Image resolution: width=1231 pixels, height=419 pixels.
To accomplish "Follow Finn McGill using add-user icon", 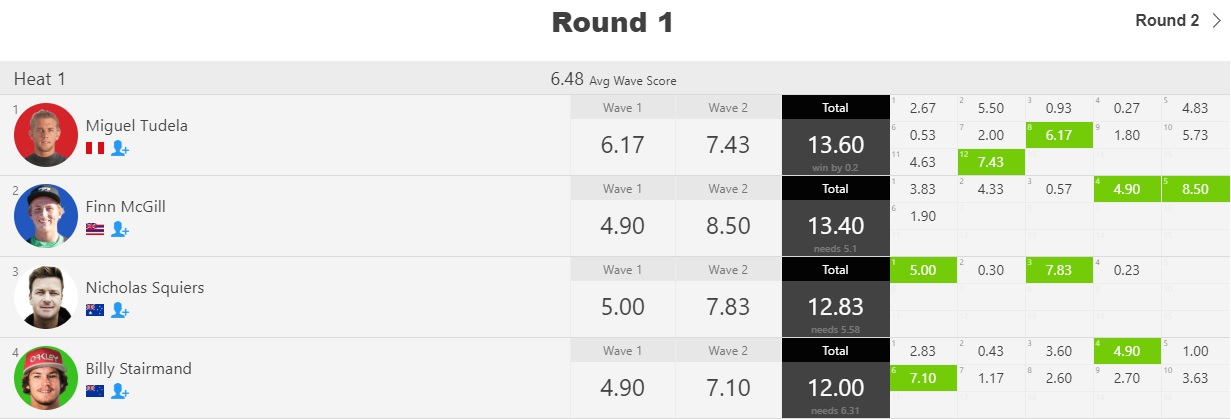I will [120, 229].
